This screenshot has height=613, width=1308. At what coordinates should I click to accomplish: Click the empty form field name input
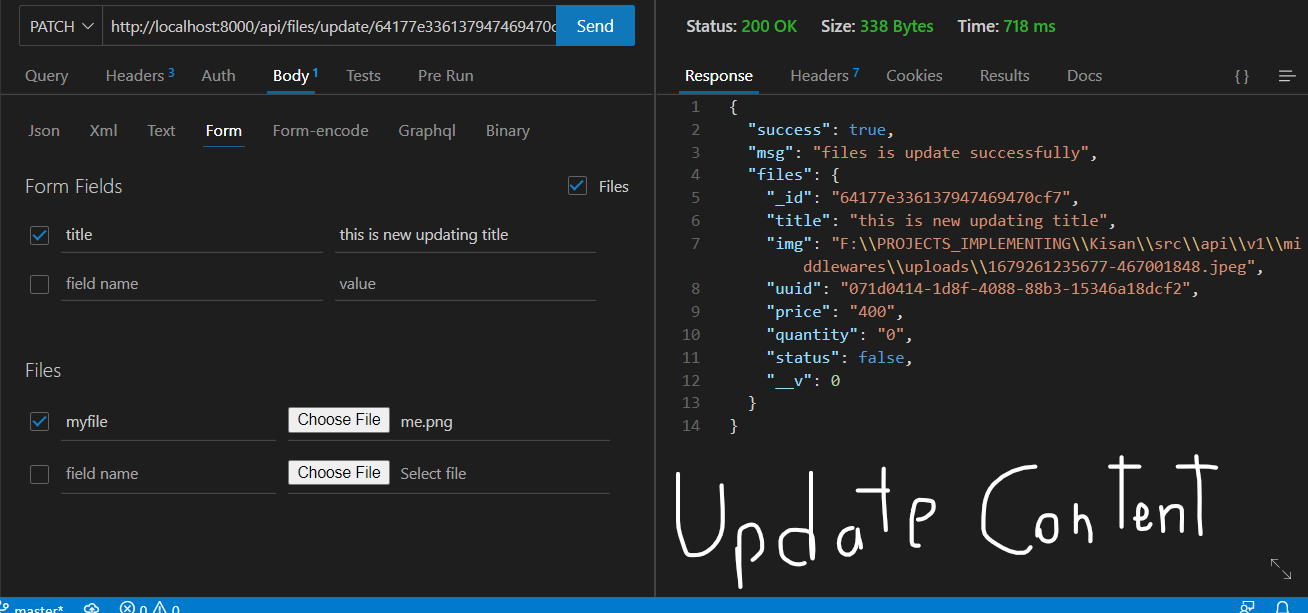tap(192, 284)
